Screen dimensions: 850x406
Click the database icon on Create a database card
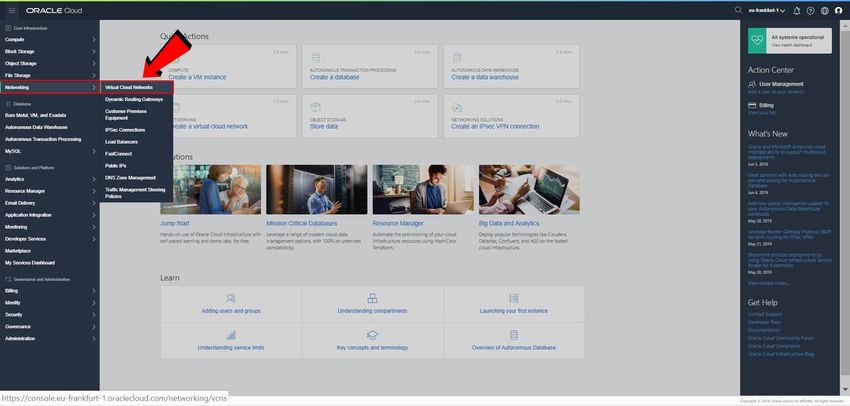coord(315,57)
